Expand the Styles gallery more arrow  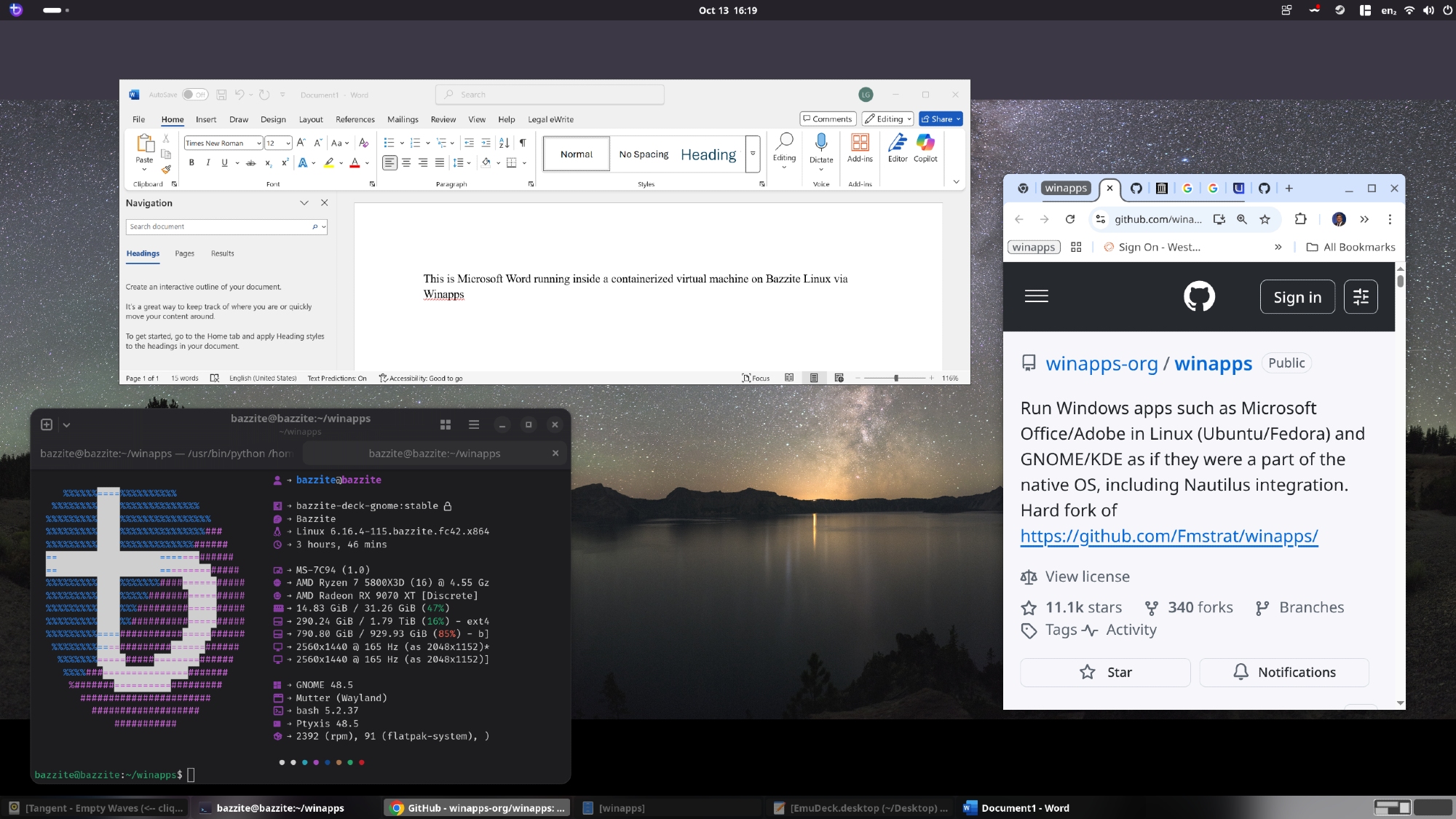point(753,154)
